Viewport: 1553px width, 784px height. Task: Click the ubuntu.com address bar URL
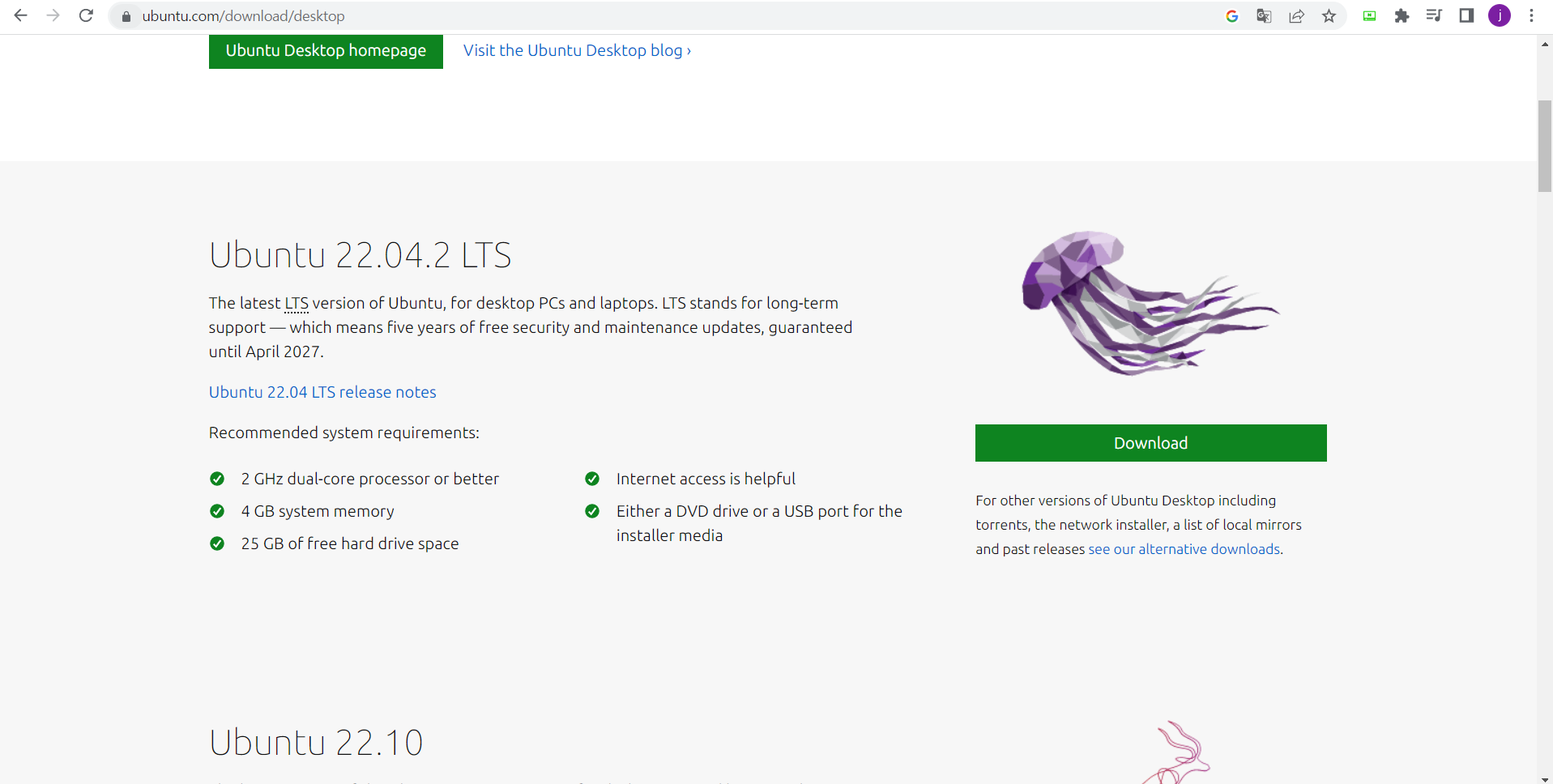[243, 16]
